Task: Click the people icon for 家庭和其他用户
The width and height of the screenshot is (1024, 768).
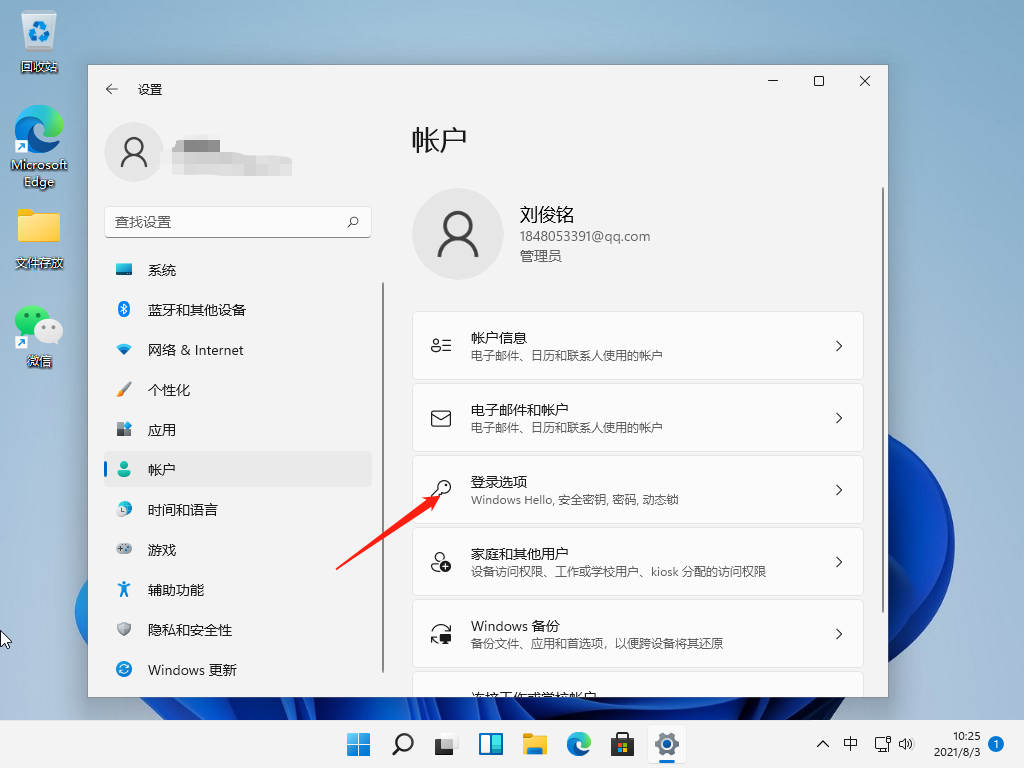Action: click(441, 561)
